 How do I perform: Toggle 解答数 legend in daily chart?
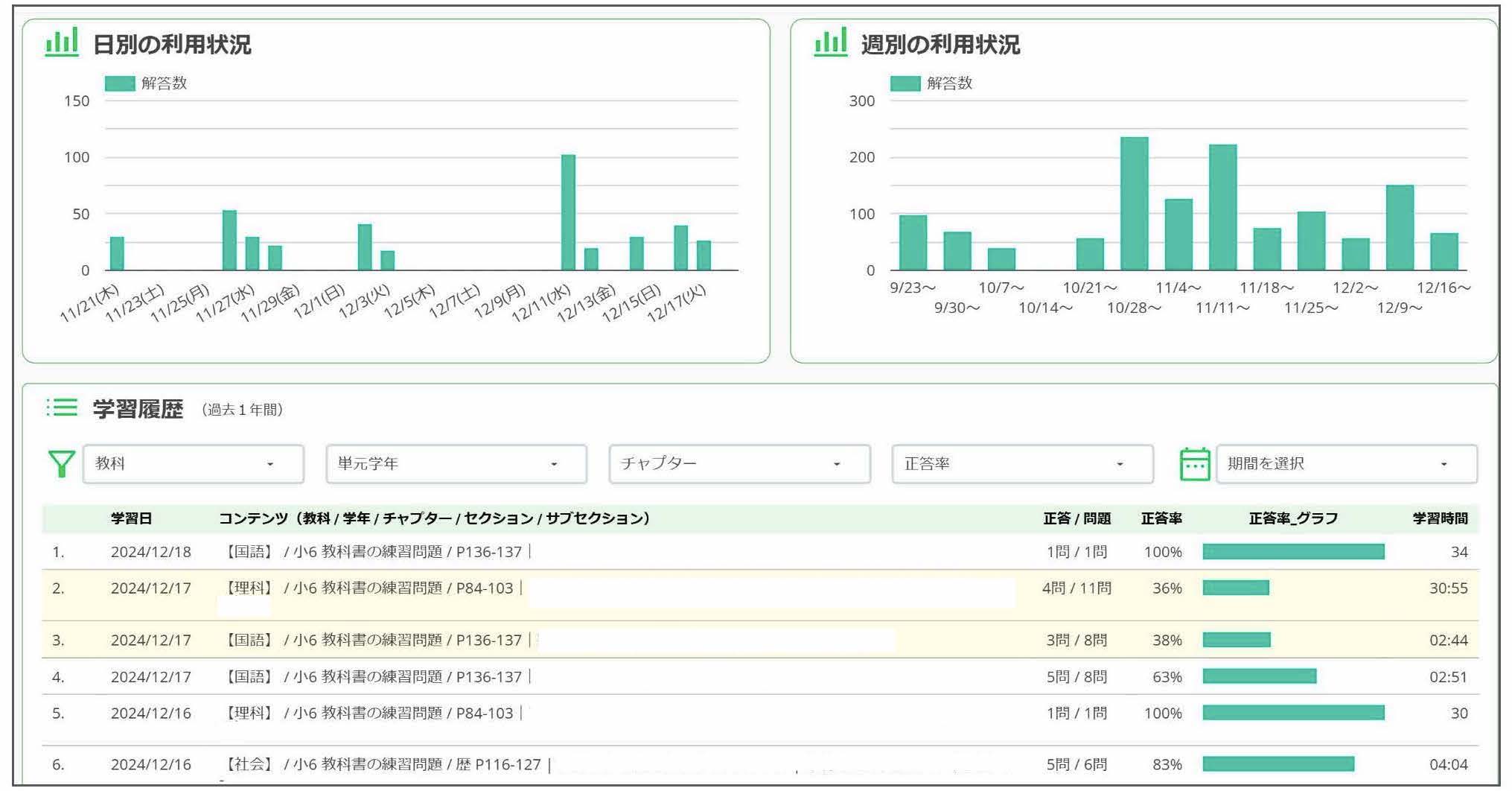tap(146, 83)
